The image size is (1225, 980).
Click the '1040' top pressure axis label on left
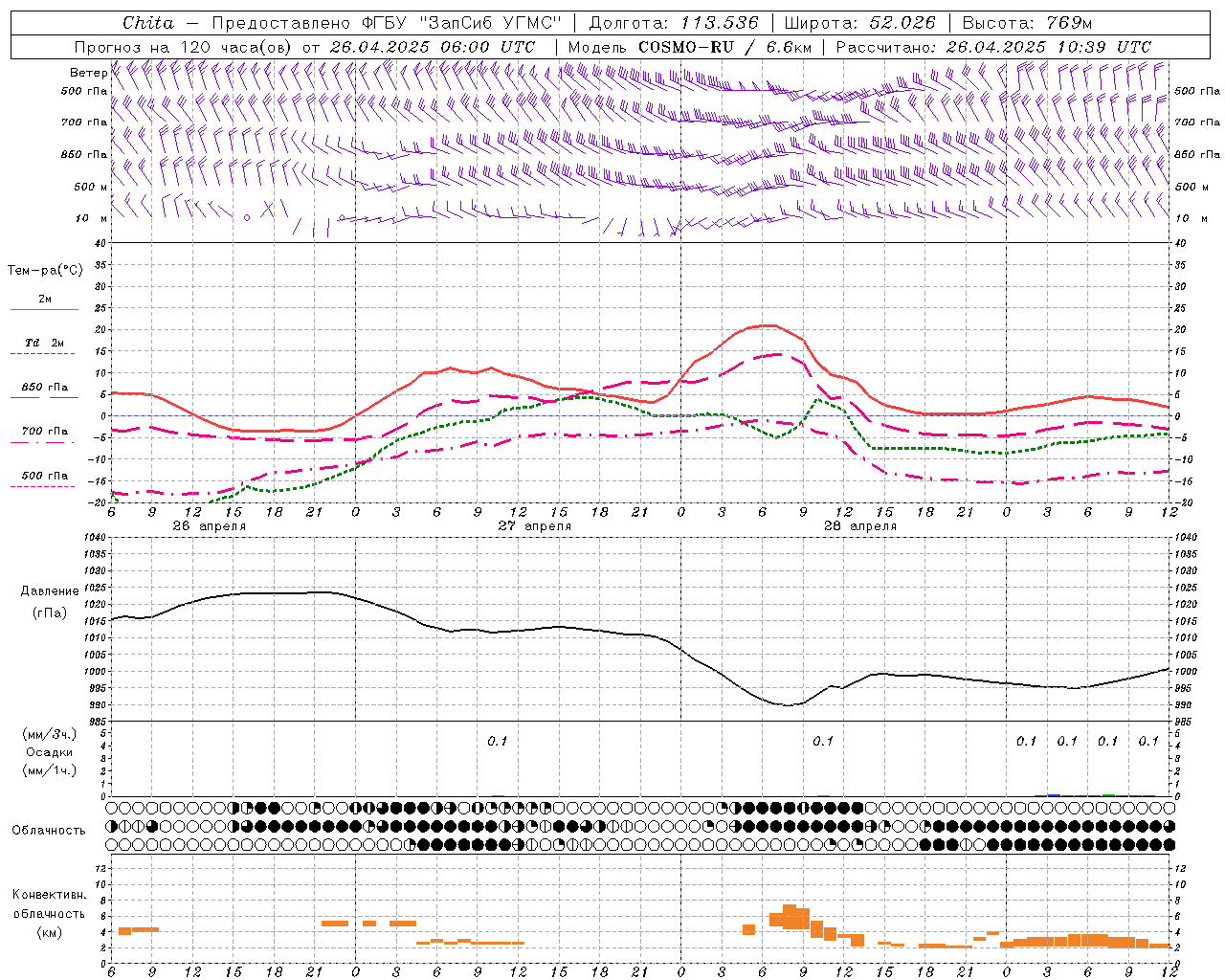click(94, 538)
